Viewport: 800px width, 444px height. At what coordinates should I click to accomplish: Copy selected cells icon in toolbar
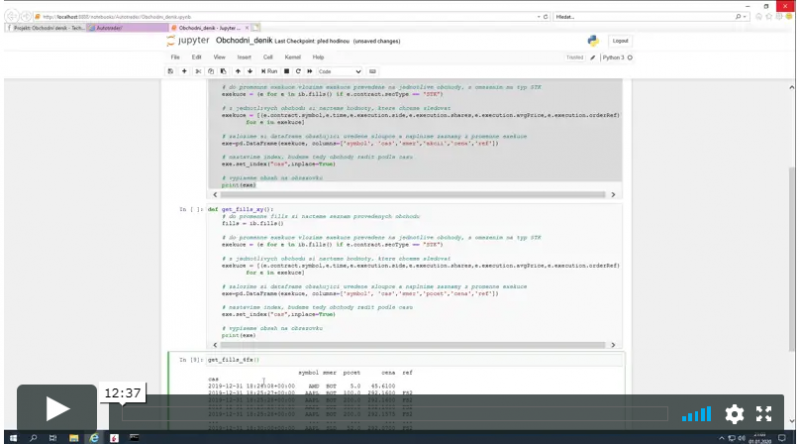tap(211, 71)
